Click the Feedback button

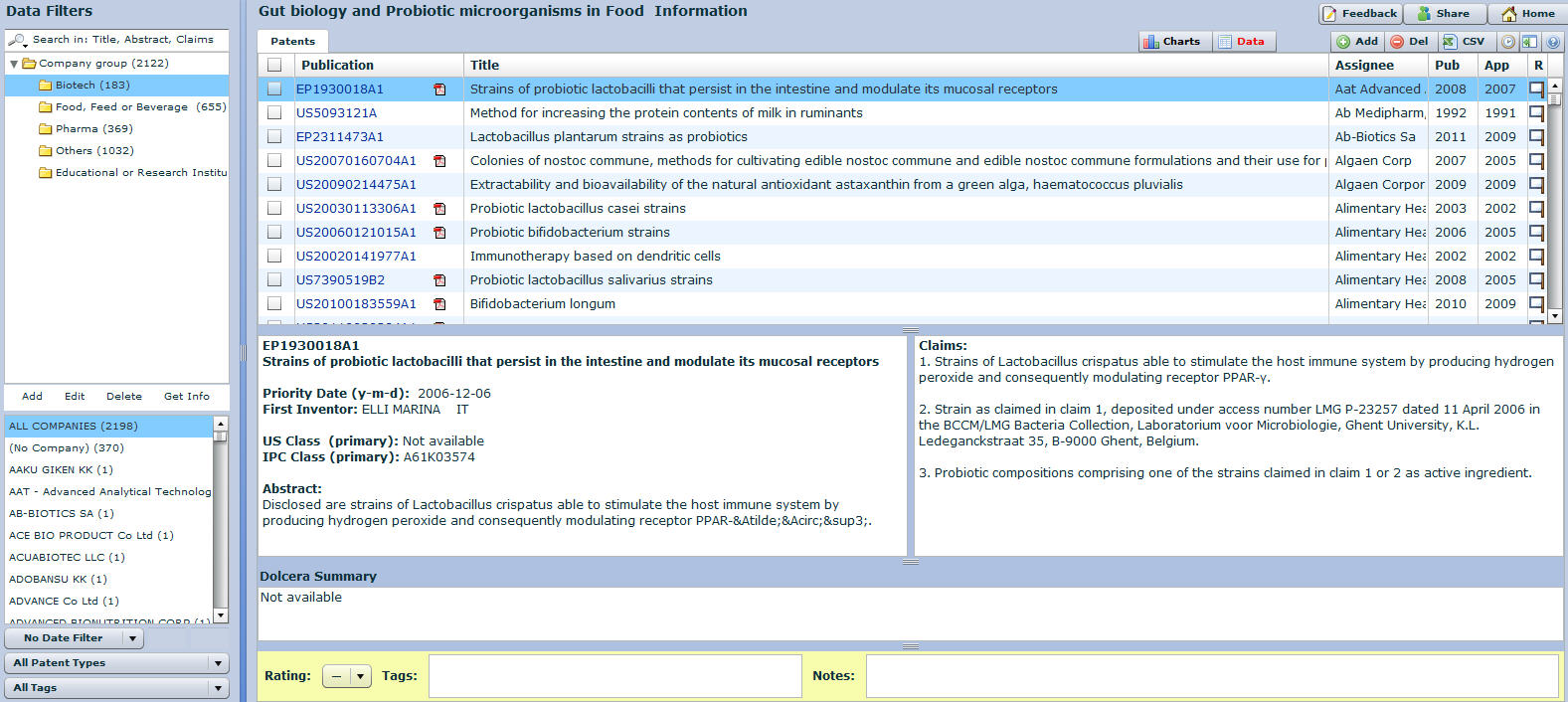pyautogui.click(x=1359, y=14)
